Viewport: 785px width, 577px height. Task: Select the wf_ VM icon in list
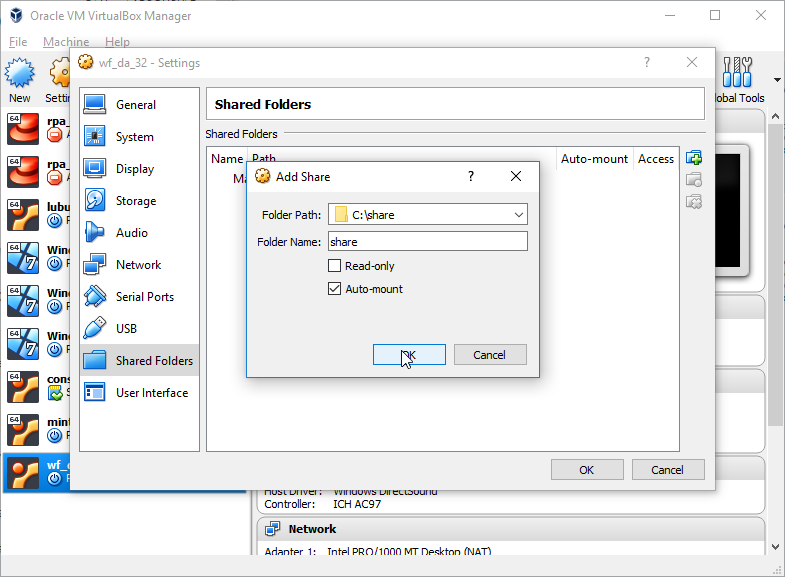(x=23, y=473)
